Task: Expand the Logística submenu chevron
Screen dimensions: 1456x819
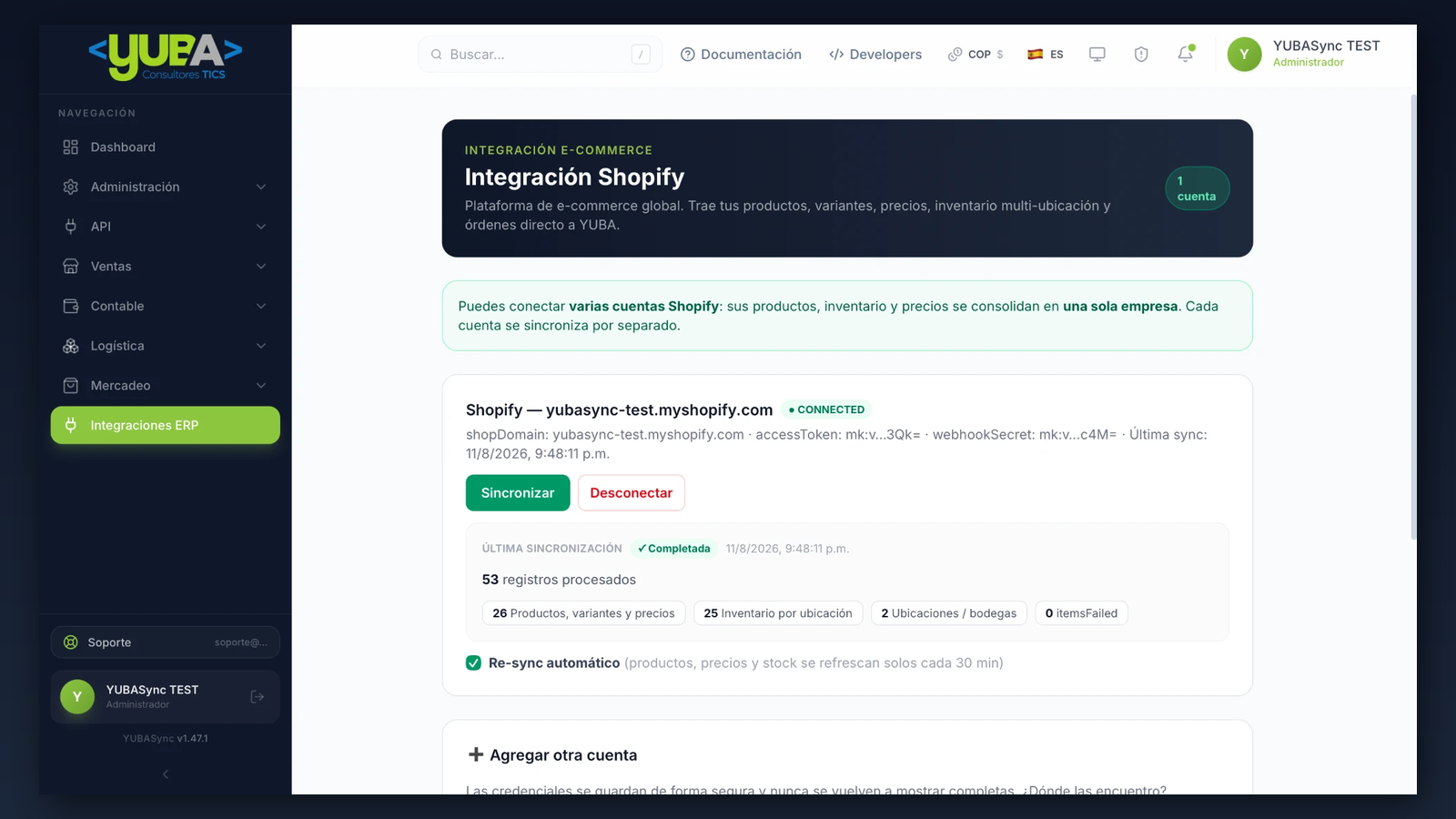Action: tap(261, 346)
